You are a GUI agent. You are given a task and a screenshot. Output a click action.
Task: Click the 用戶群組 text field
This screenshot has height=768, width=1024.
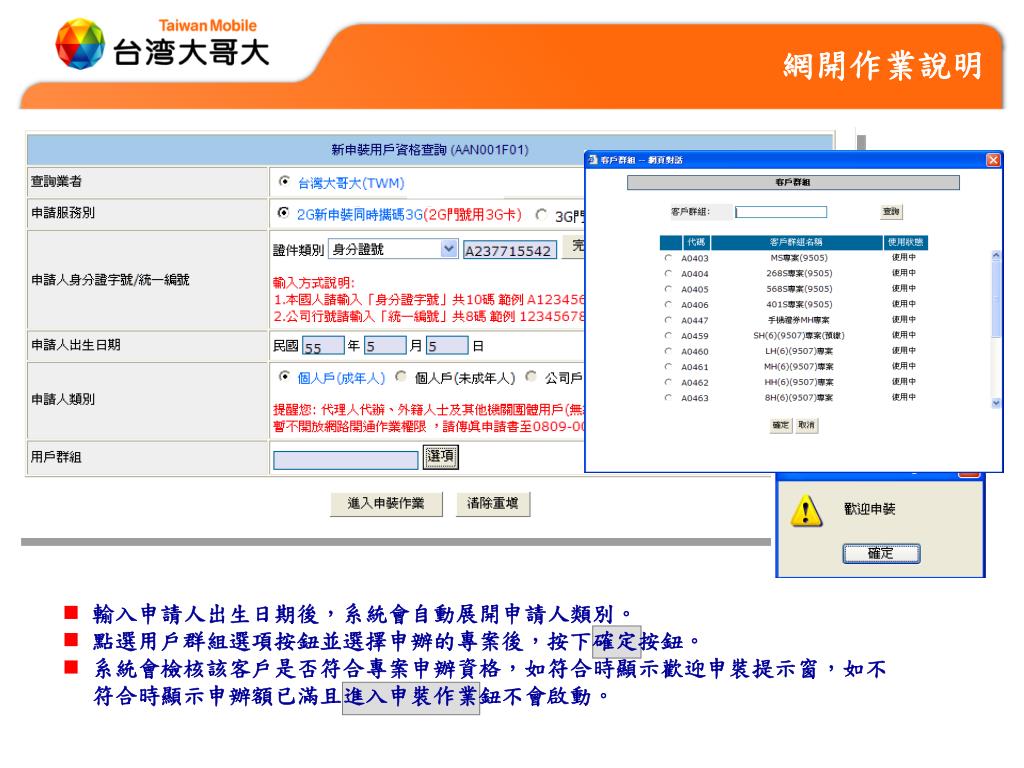pyautogui.click(x=345, y=460)
